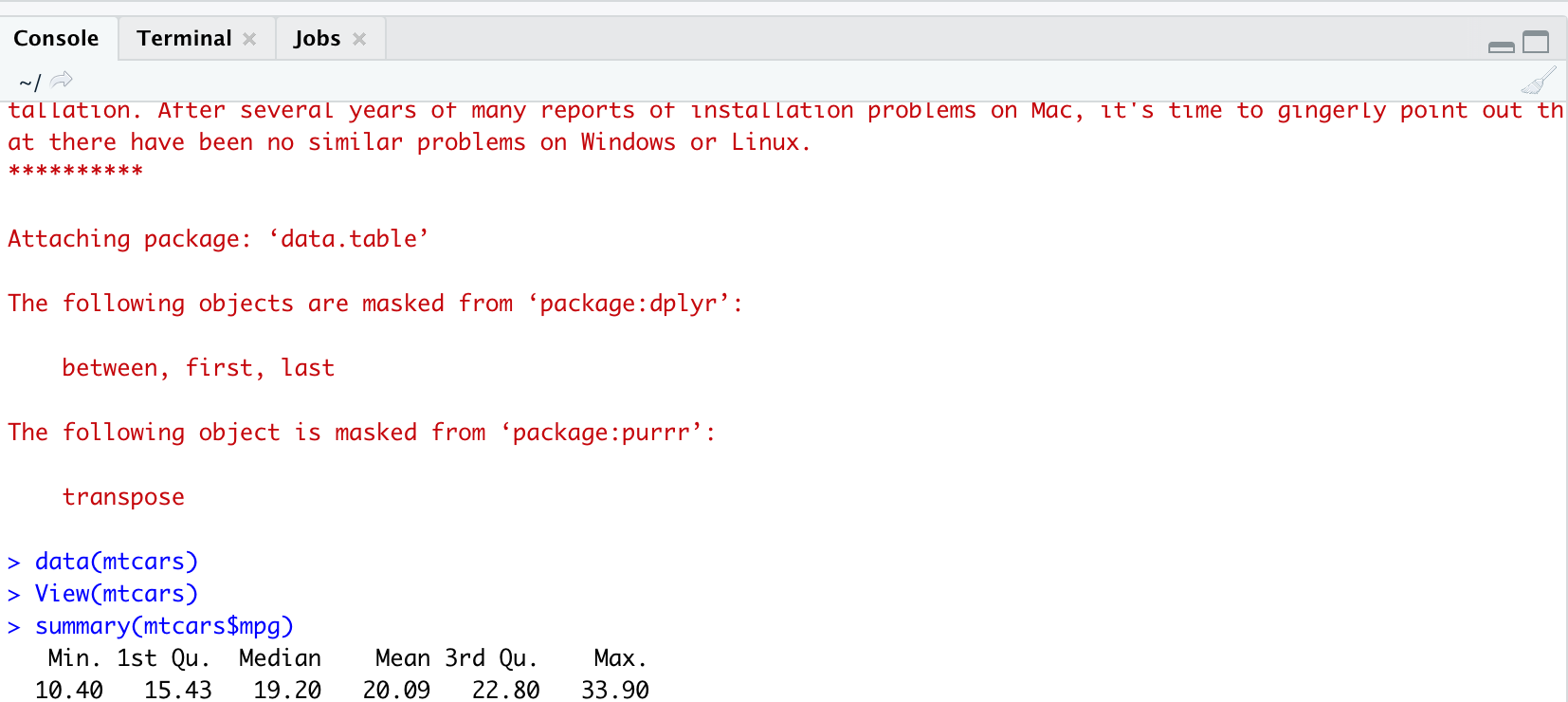
Task: Click the clear console broom icon
Action: (x=1538, y=82)
